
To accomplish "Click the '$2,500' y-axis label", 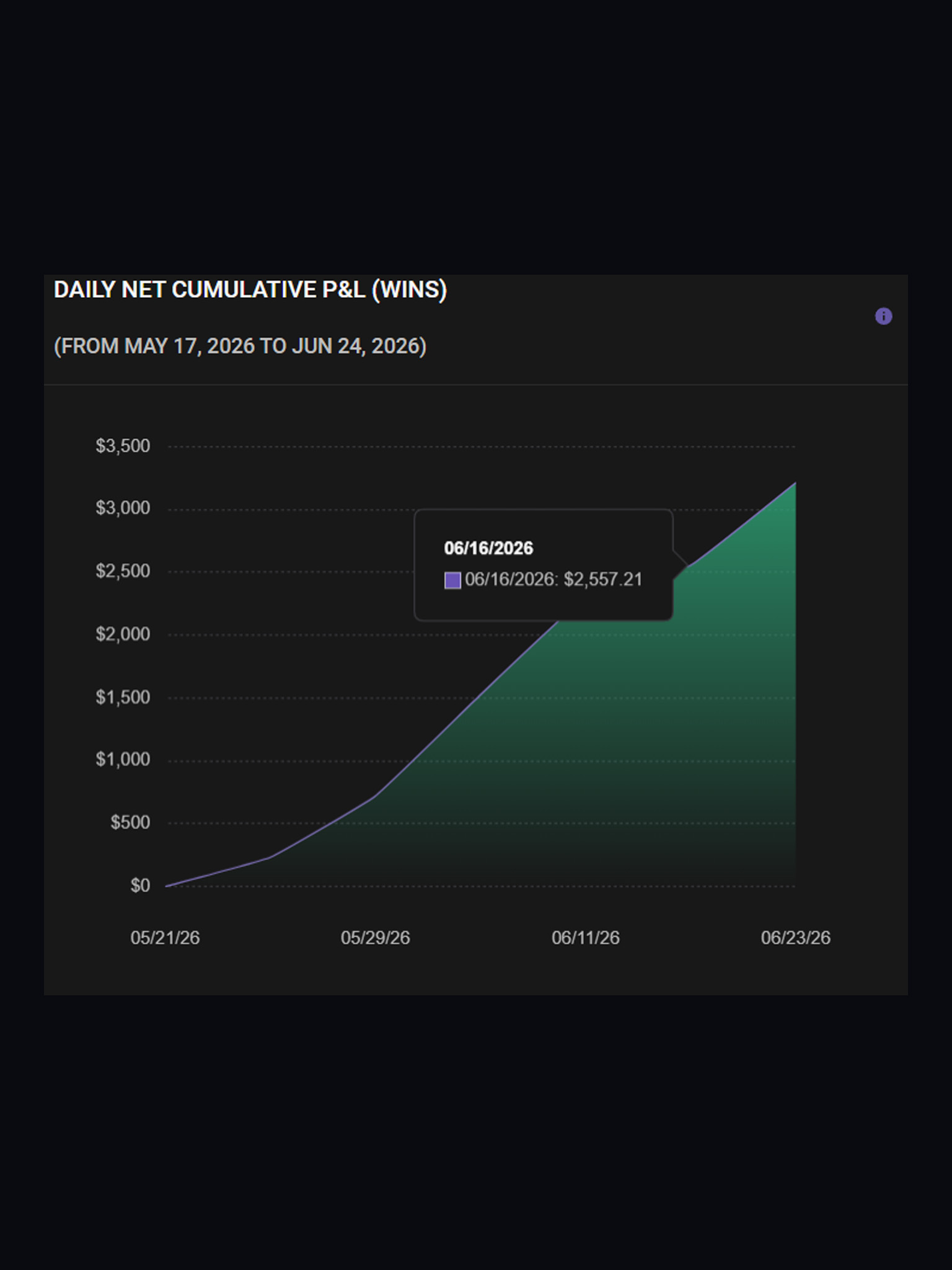I will pyautogui.click(x=123, y=571).
